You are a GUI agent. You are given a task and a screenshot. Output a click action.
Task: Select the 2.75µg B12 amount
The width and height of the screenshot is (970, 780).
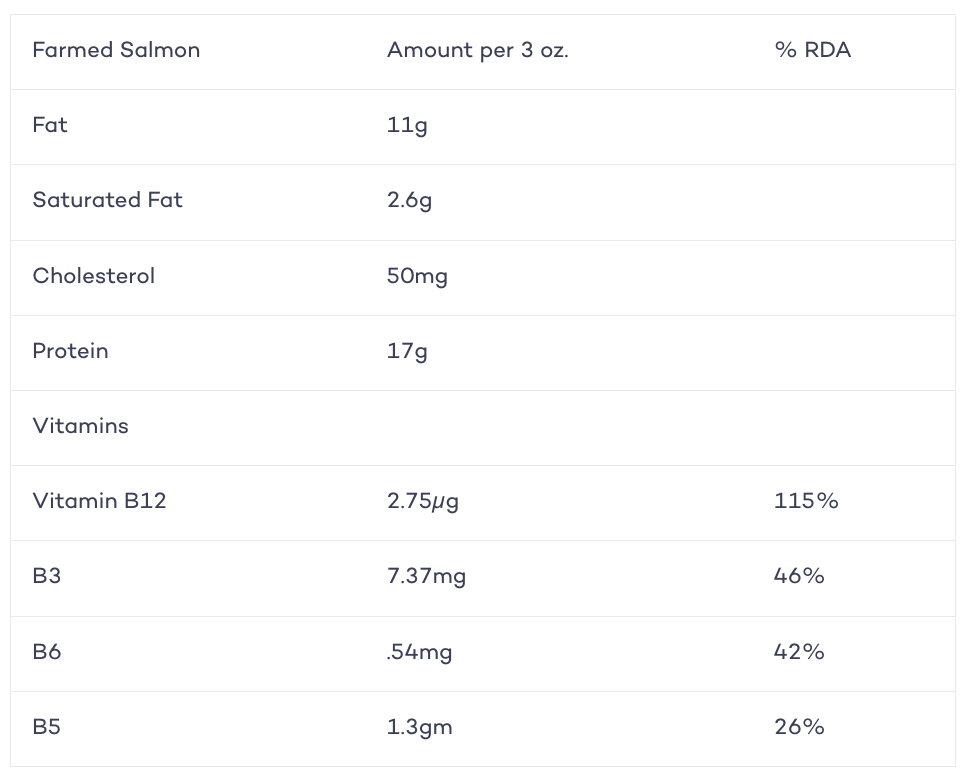coord(423,502)
